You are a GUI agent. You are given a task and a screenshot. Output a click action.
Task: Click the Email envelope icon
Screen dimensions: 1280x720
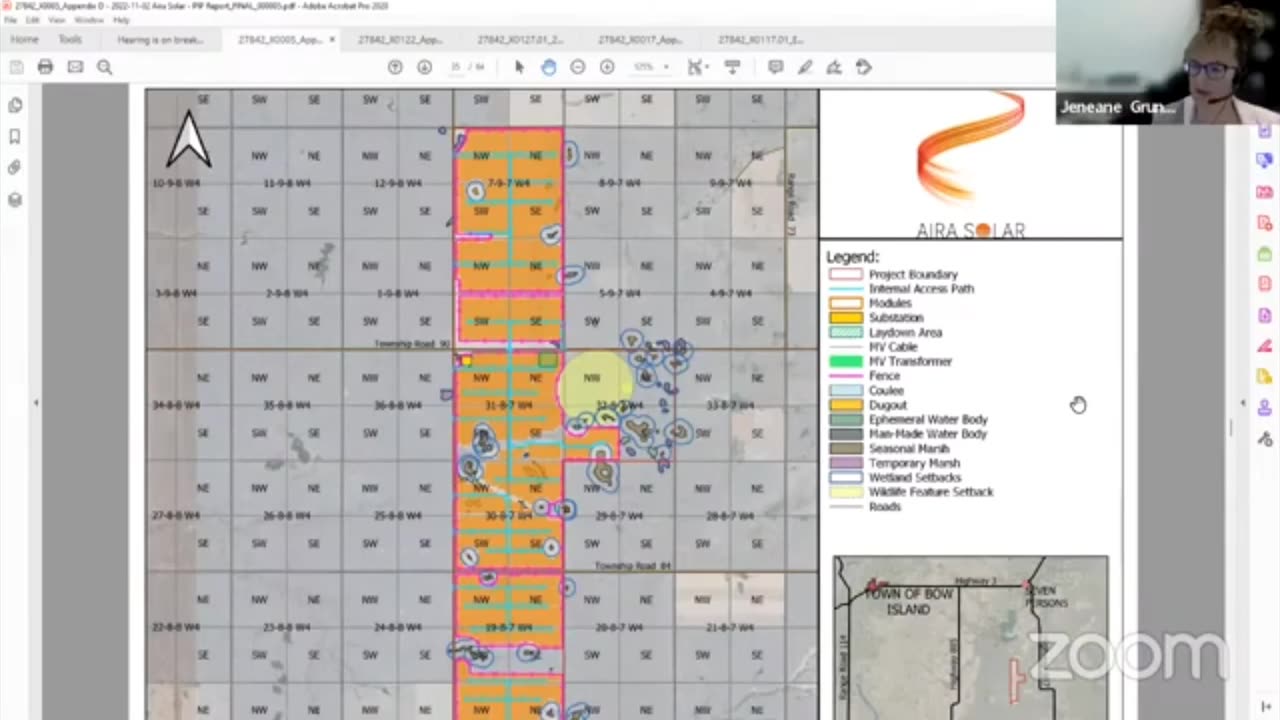[75, 67]
